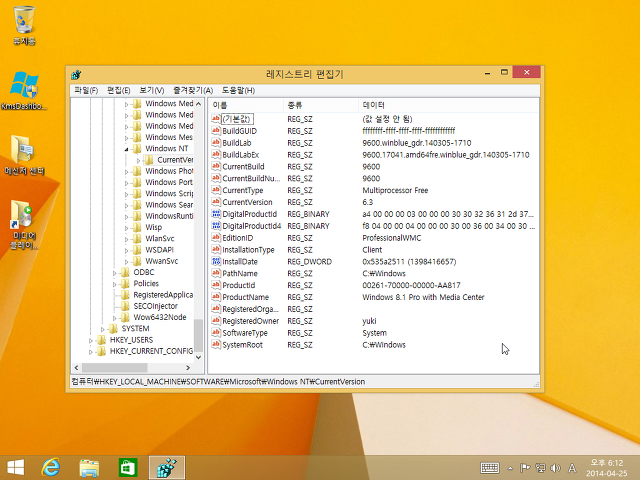640x480 pixels.
Task: Open the 즐겨찾기(A) menu
Action: (x=193, y=90)
